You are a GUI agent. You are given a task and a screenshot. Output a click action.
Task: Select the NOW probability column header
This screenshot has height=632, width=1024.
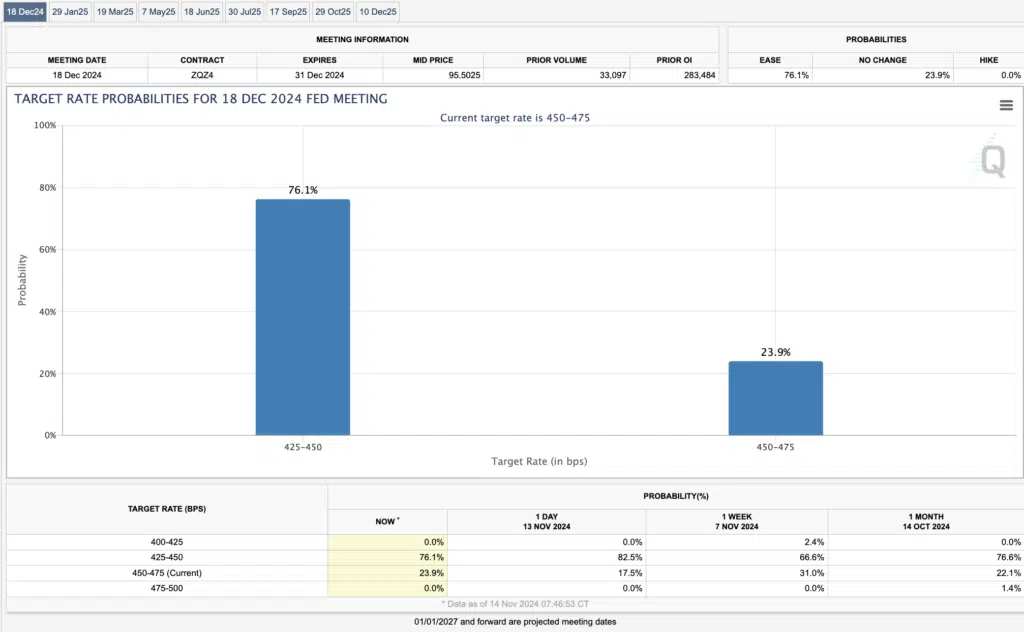point(387,521)
